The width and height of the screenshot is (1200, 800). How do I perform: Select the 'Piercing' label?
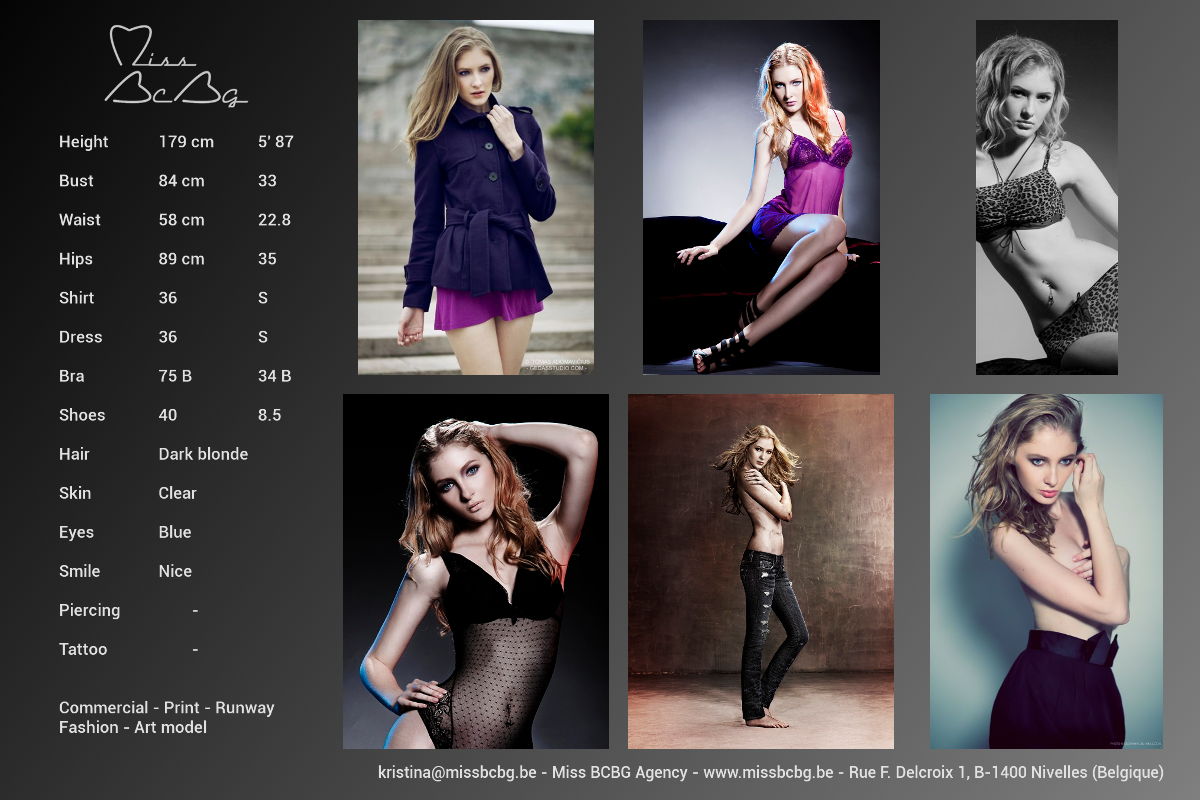pos(90,610)
